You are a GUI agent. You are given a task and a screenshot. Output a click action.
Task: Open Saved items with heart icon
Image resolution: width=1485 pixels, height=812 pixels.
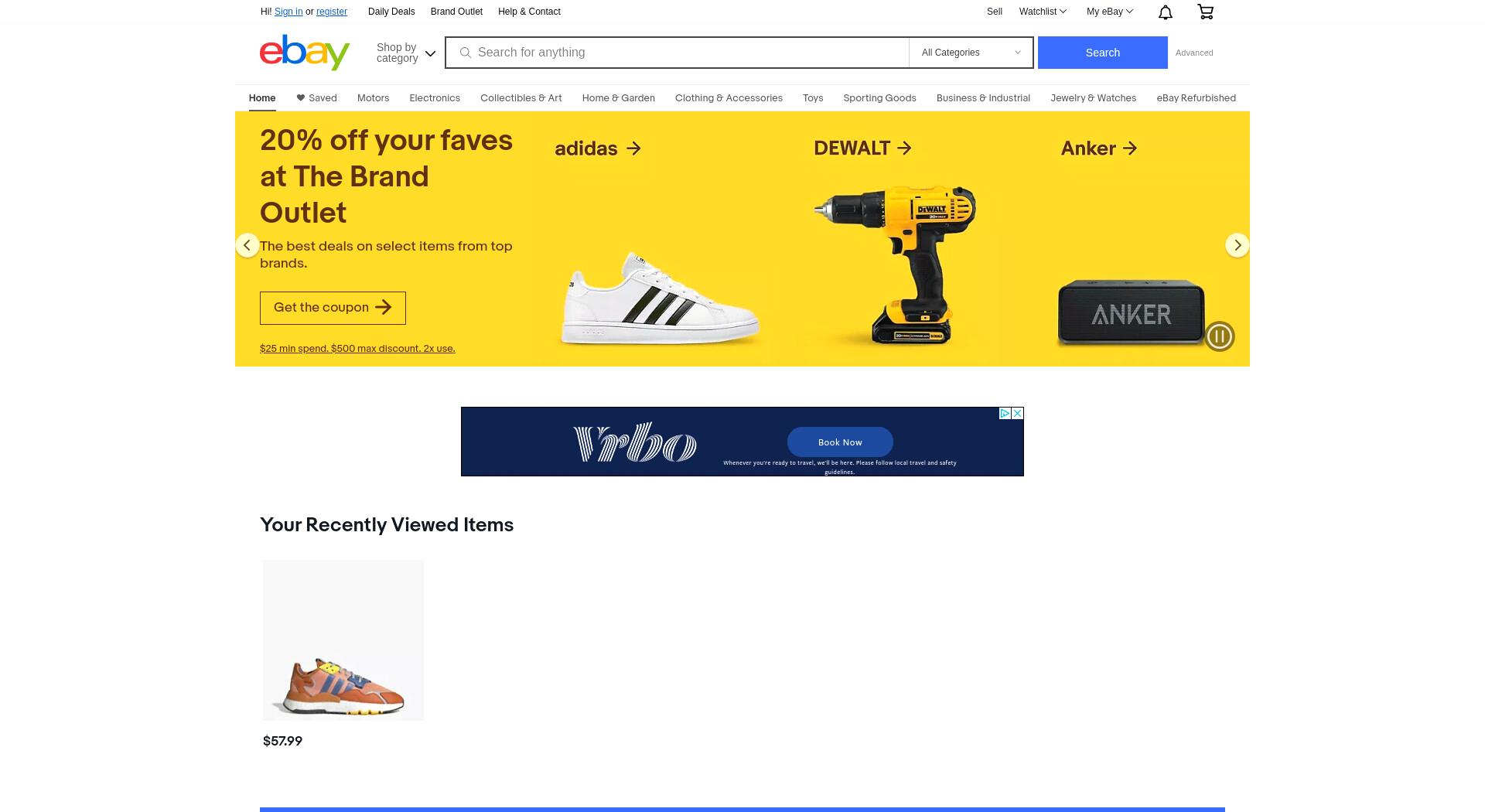point(316,98)
